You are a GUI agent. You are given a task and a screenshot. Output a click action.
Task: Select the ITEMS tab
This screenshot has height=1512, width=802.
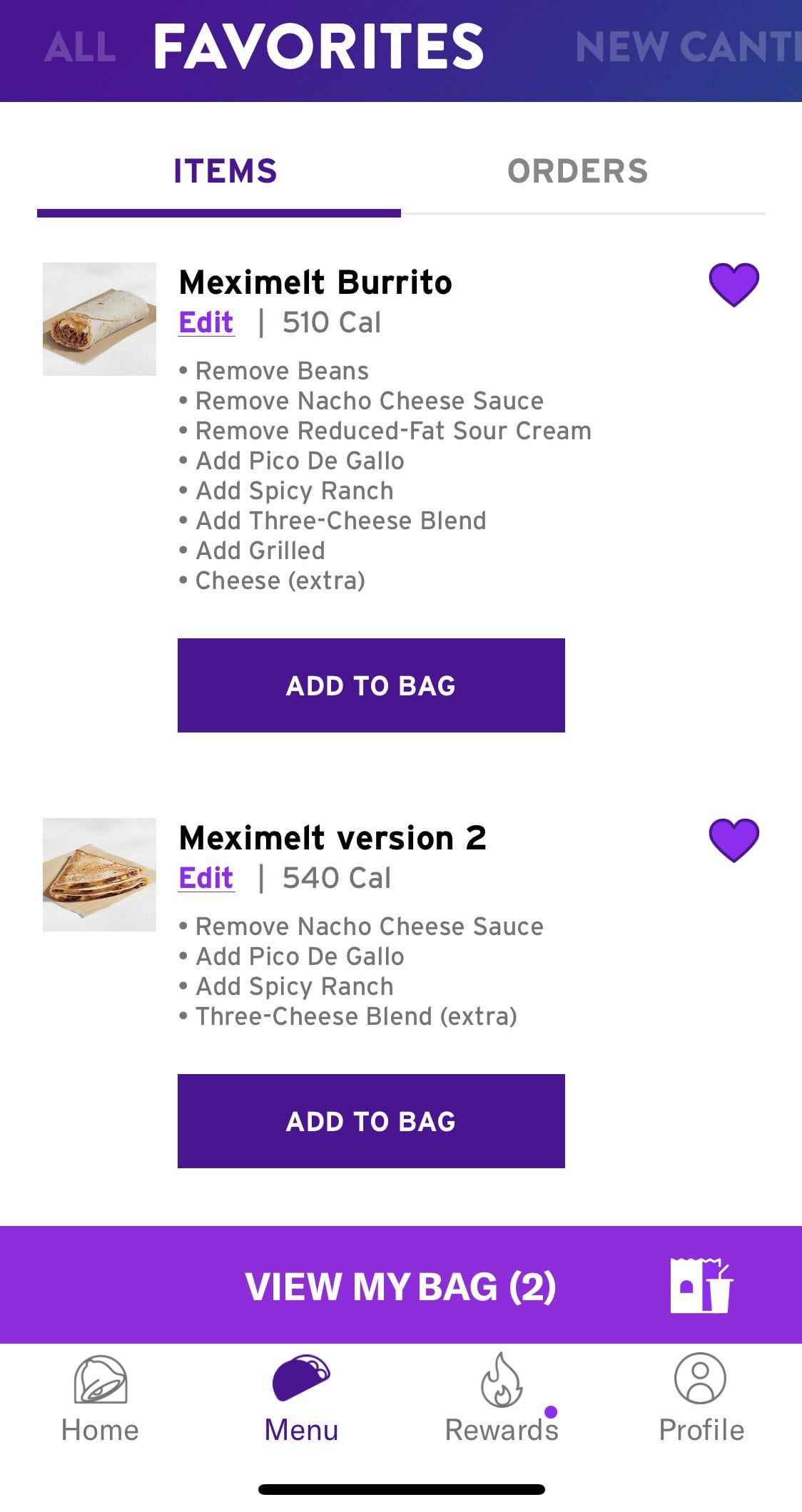[x=225, y=172]
